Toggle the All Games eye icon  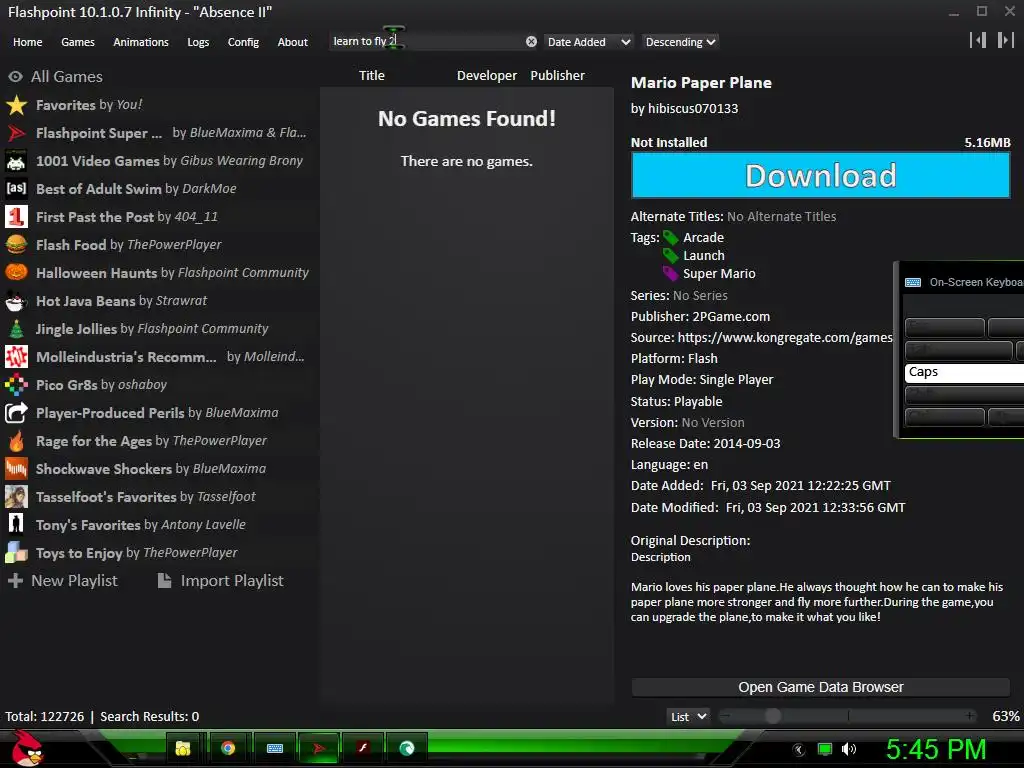pyautogui.click(x=15, y=77)
